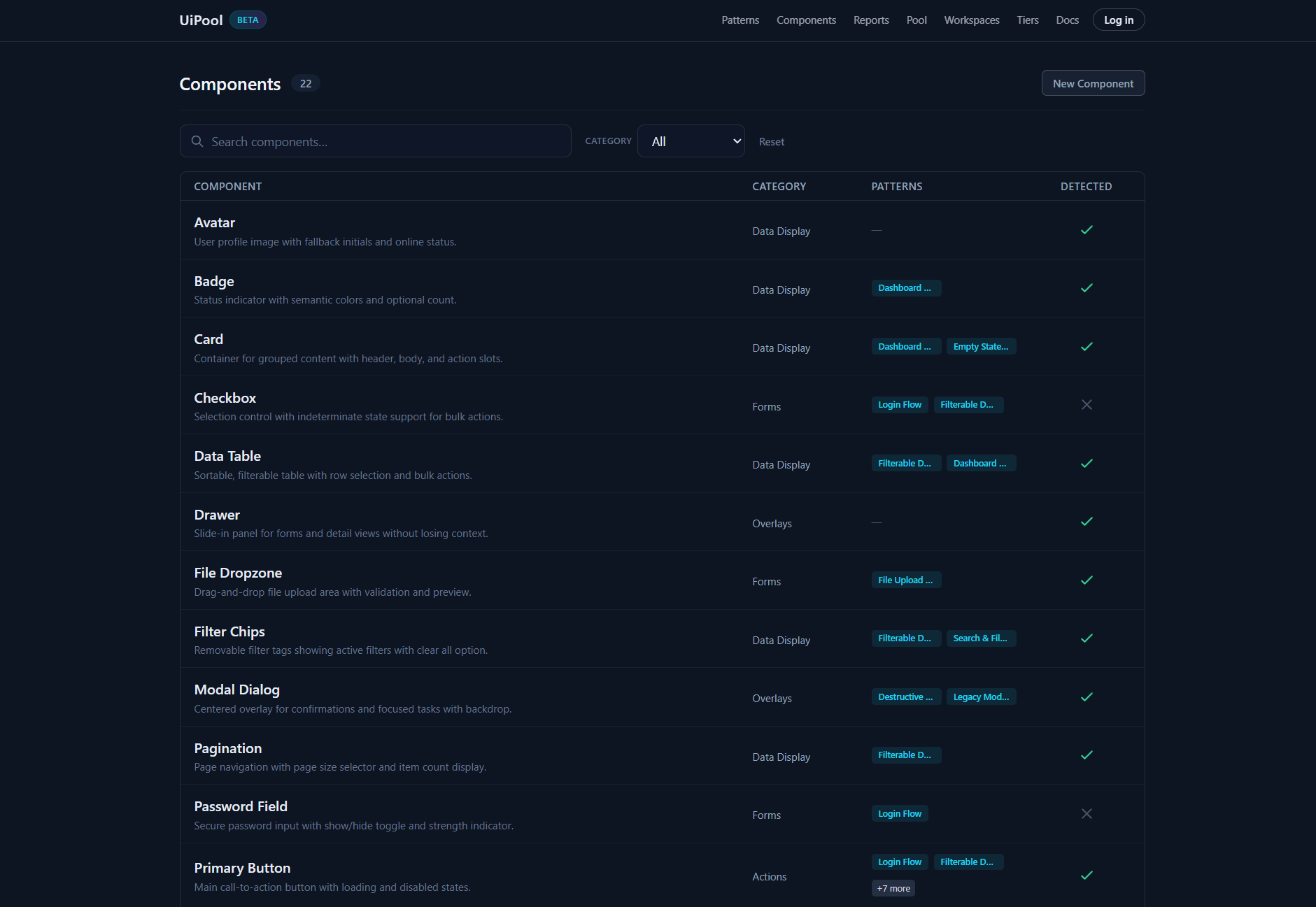Open Tiers in the top navigation
The height and width of the screenshot is (907, 1316).
pos(1028,20)
